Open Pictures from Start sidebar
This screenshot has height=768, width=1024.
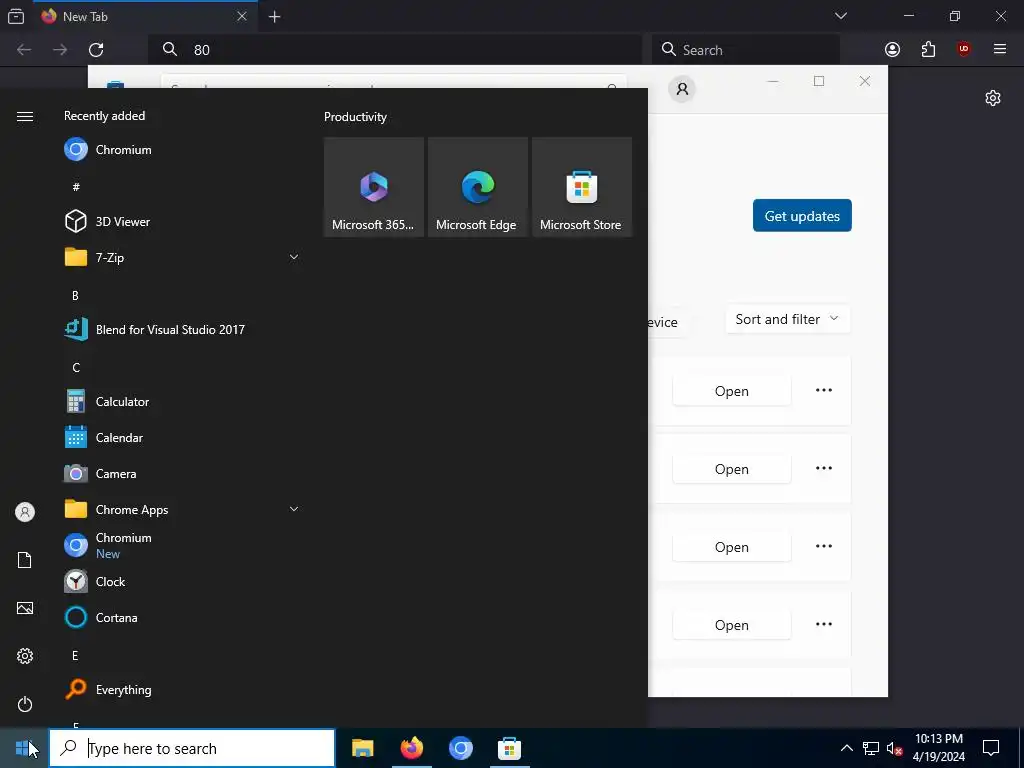[x=25, y=608]
